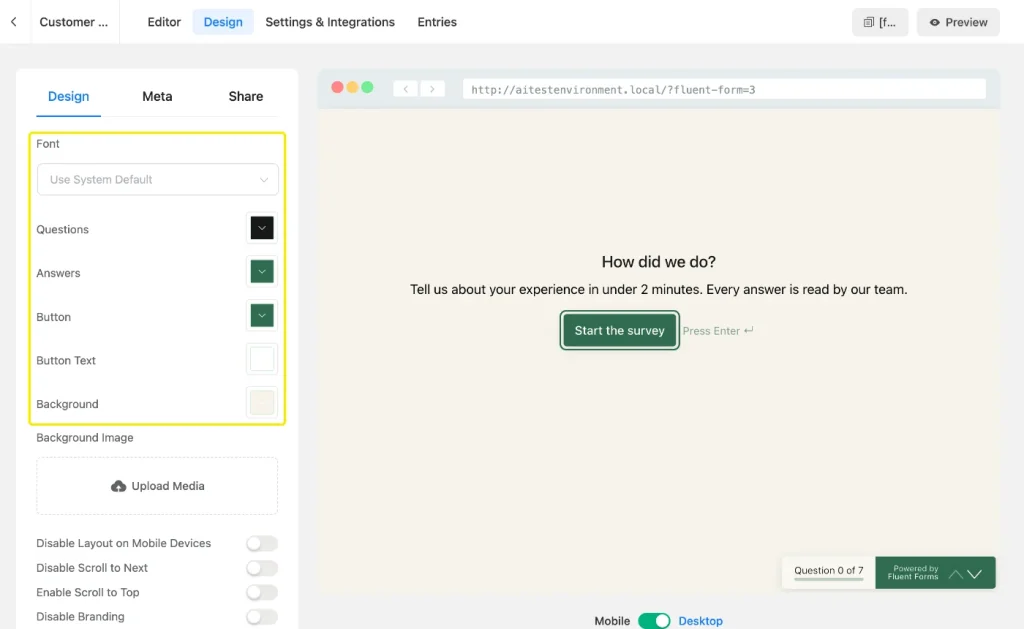
Task: Click the Press Enter hint text
Action: click(718, 331)
